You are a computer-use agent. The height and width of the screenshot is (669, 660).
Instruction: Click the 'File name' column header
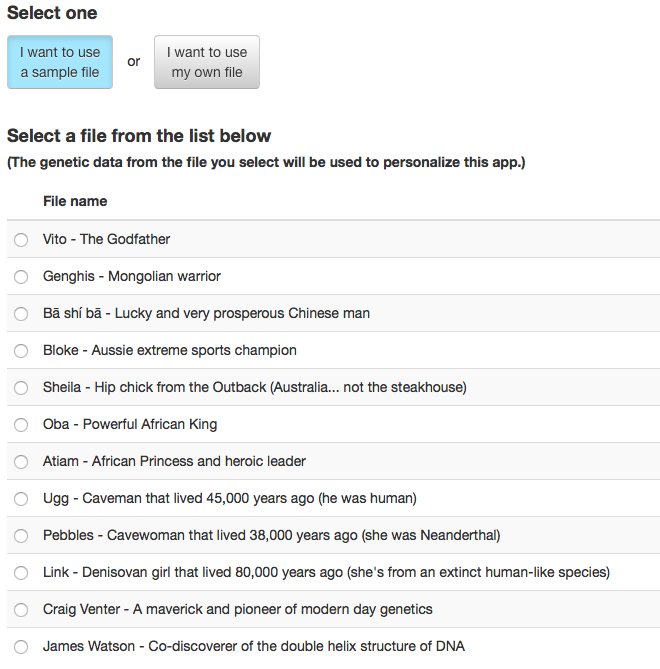point(75,201)
